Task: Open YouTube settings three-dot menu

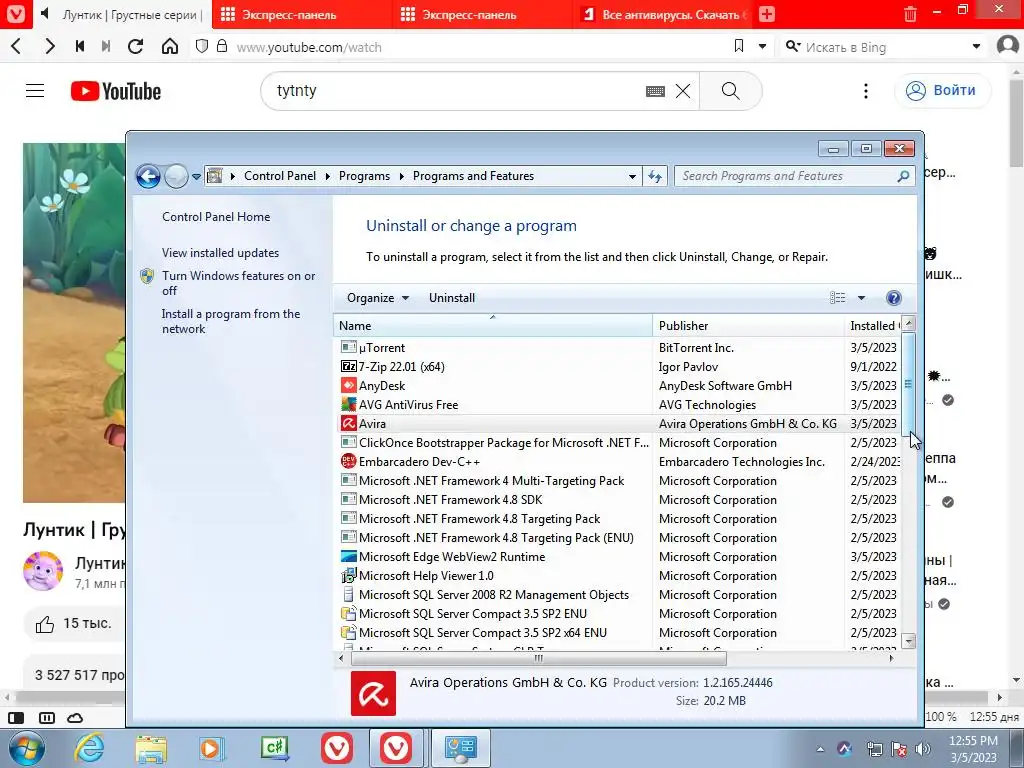Action: click(866, 91)
